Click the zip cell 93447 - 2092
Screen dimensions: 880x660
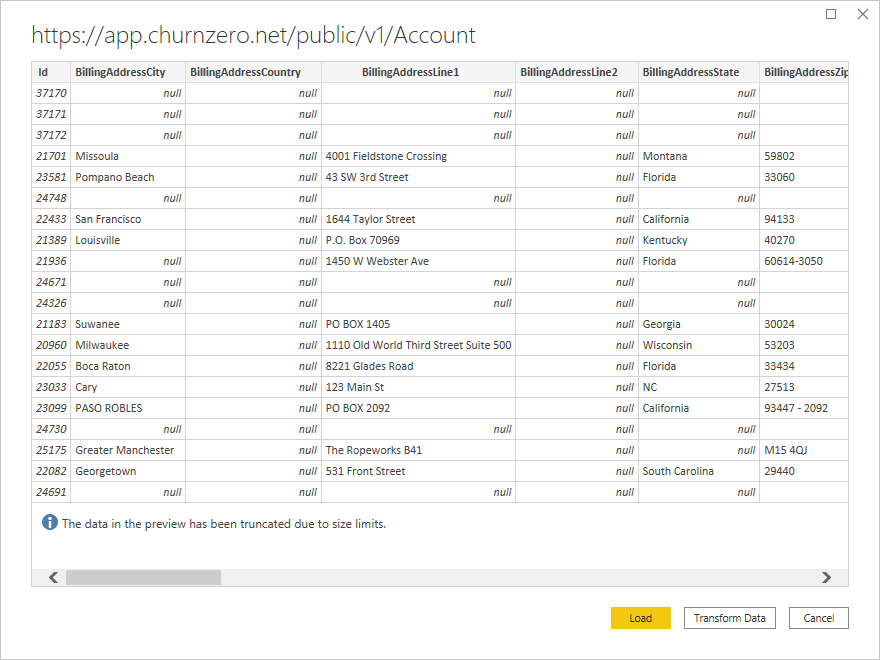click(x=804, y=408)
